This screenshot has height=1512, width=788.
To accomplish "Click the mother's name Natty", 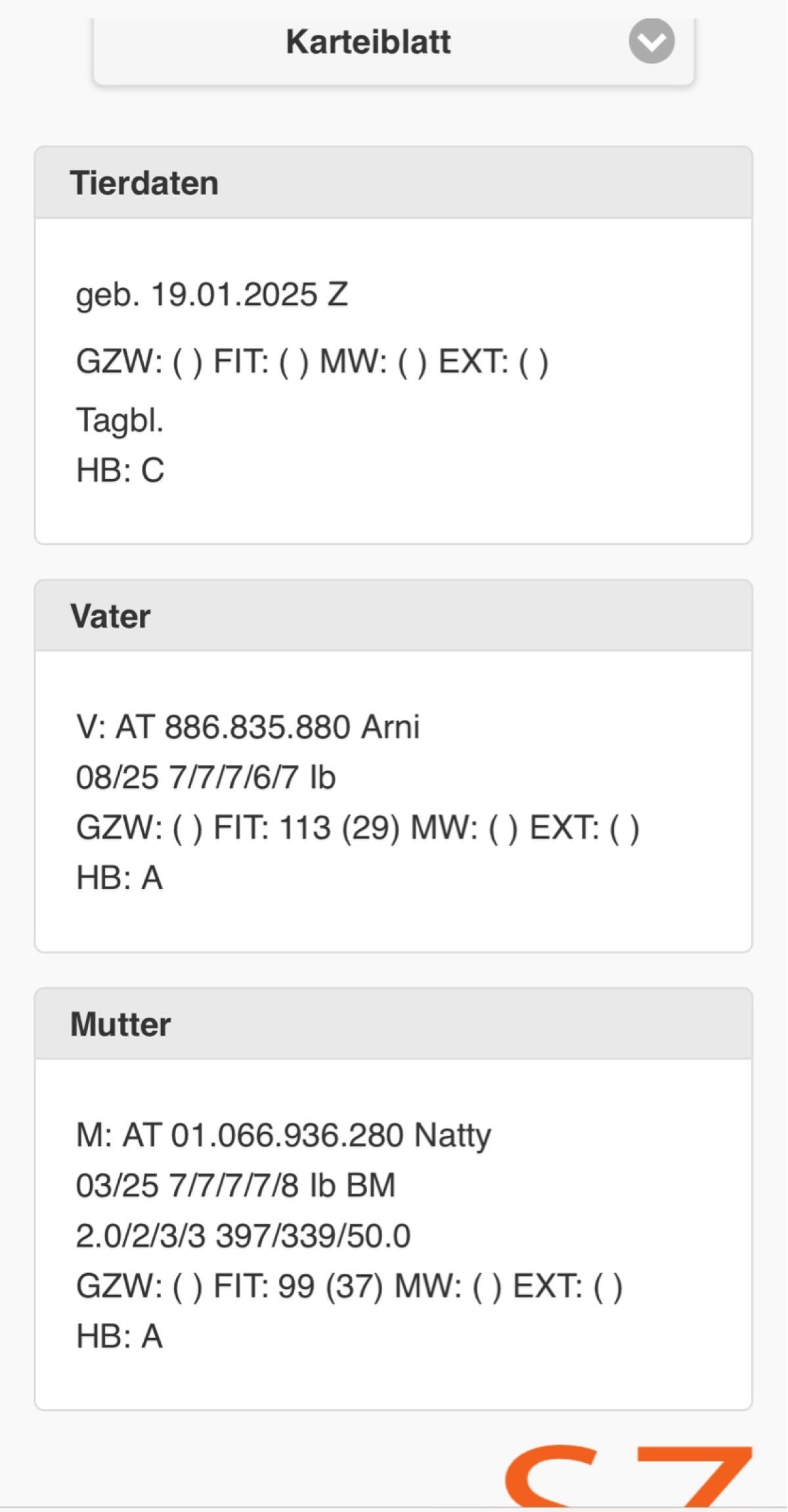I will pos(452,1135).
